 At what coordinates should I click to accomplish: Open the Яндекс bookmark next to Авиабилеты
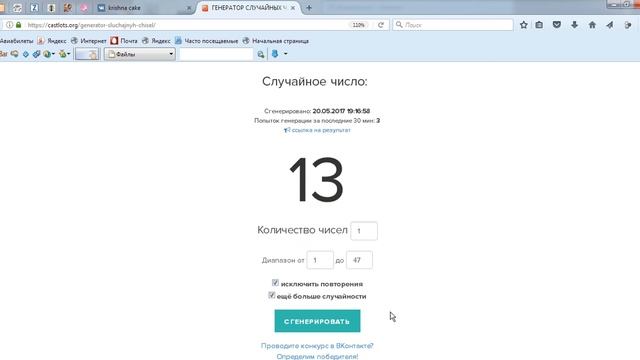click(x=52, y=41)
